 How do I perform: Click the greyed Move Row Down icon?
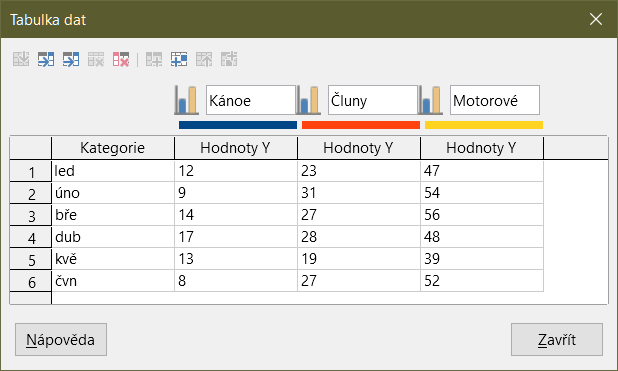pyautogui.click(x=229, y=59)
